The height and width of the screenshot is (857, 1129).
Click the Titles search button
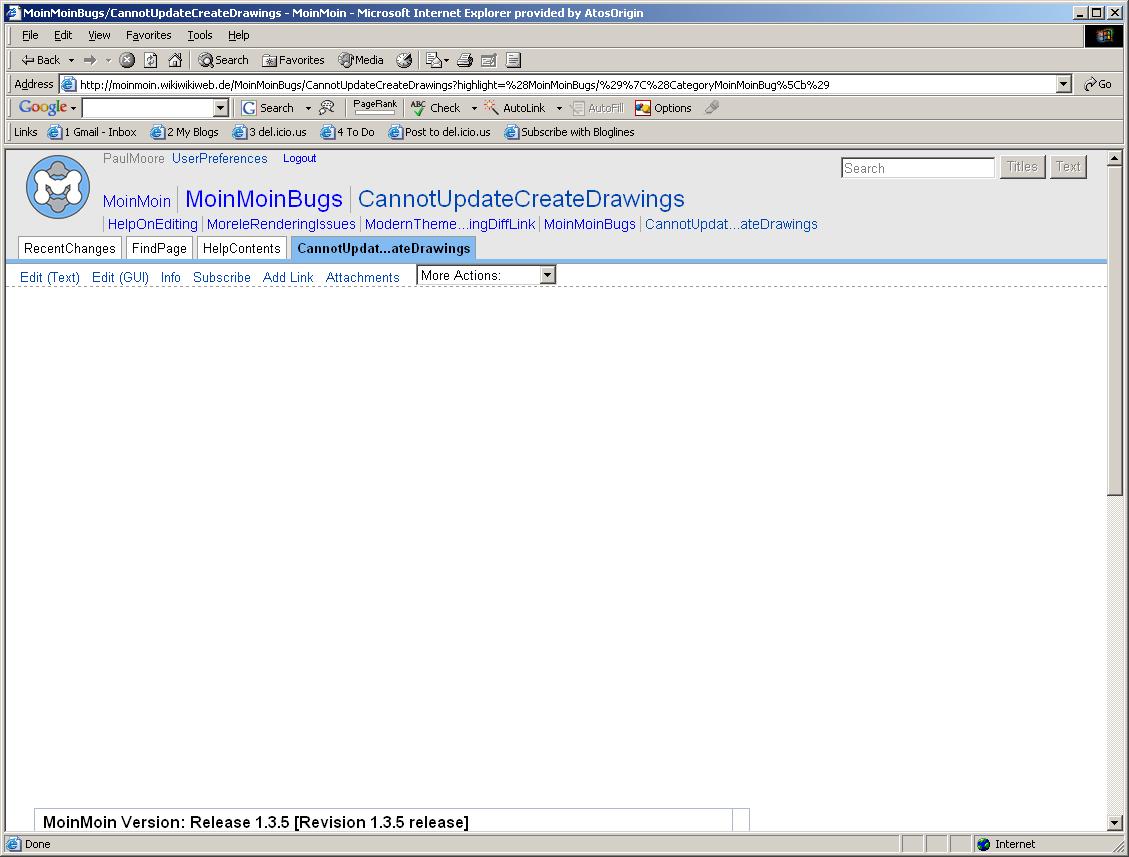click(1022, 167)
